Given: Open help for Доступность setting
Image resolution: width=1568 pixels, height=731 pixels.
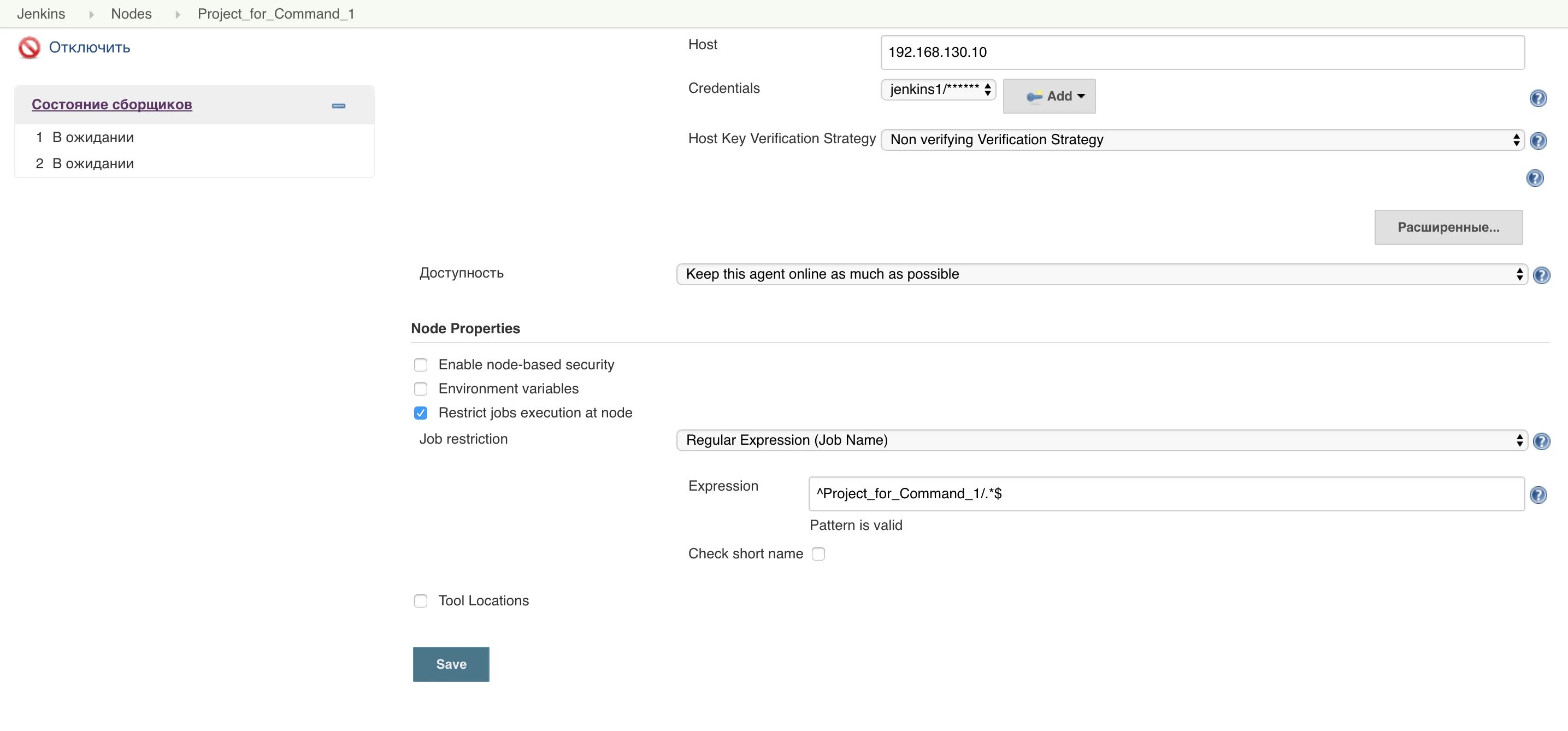Looking at the screenshot, I should tap(1541, 275).
